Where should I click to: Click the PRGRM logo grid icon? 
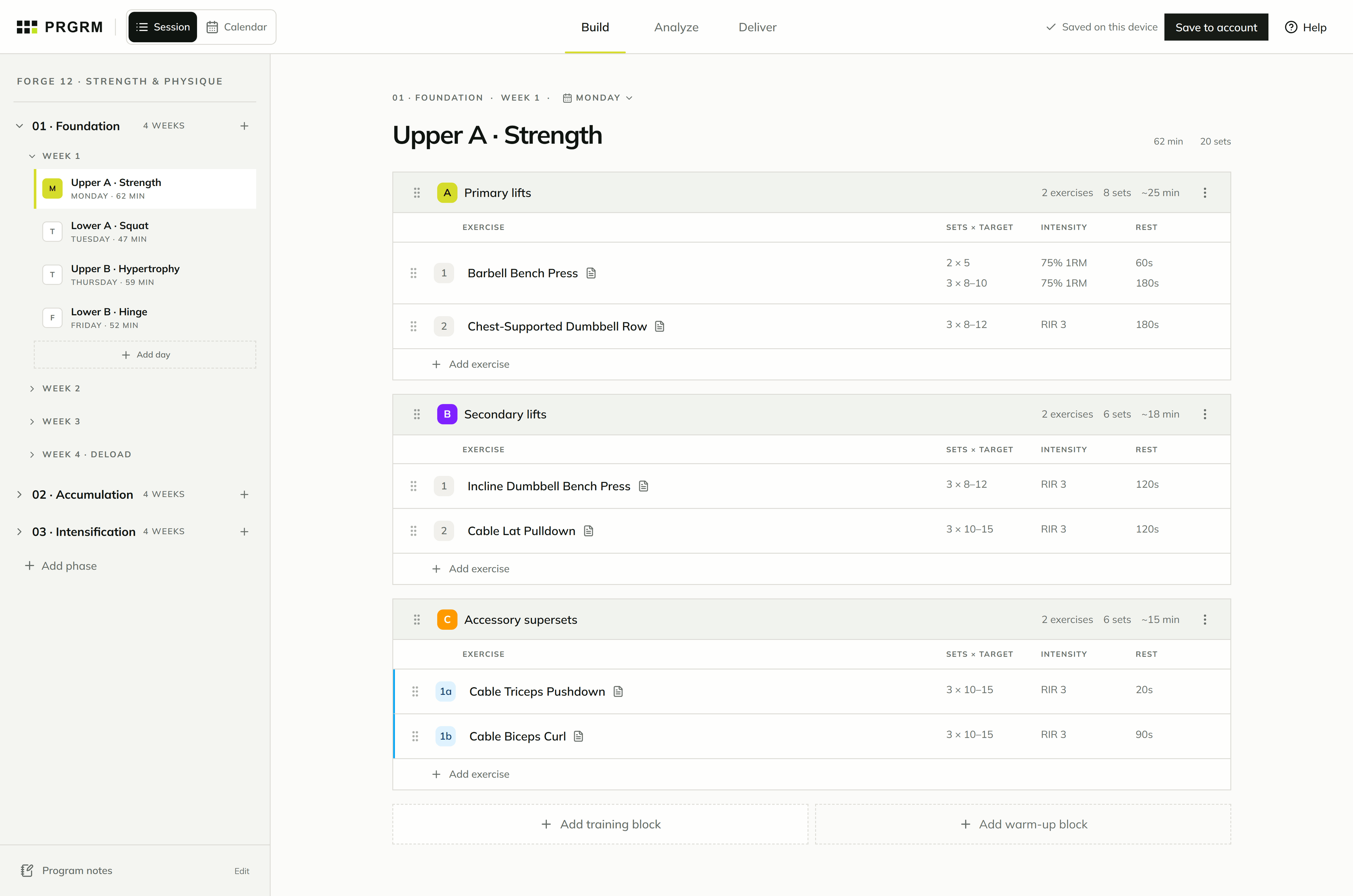(x=27, y=27)
